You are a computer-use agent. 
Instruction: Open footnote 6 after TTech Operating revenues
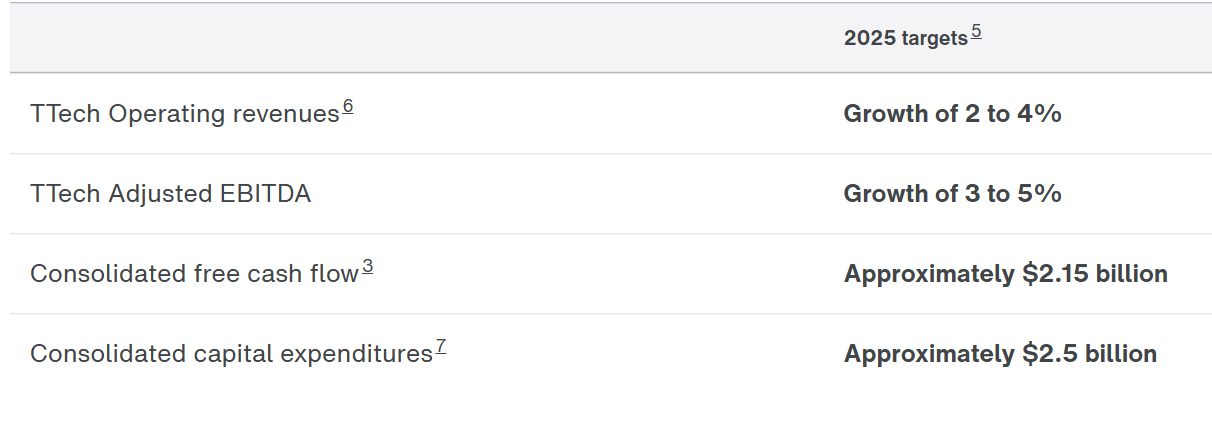(348, 107)
